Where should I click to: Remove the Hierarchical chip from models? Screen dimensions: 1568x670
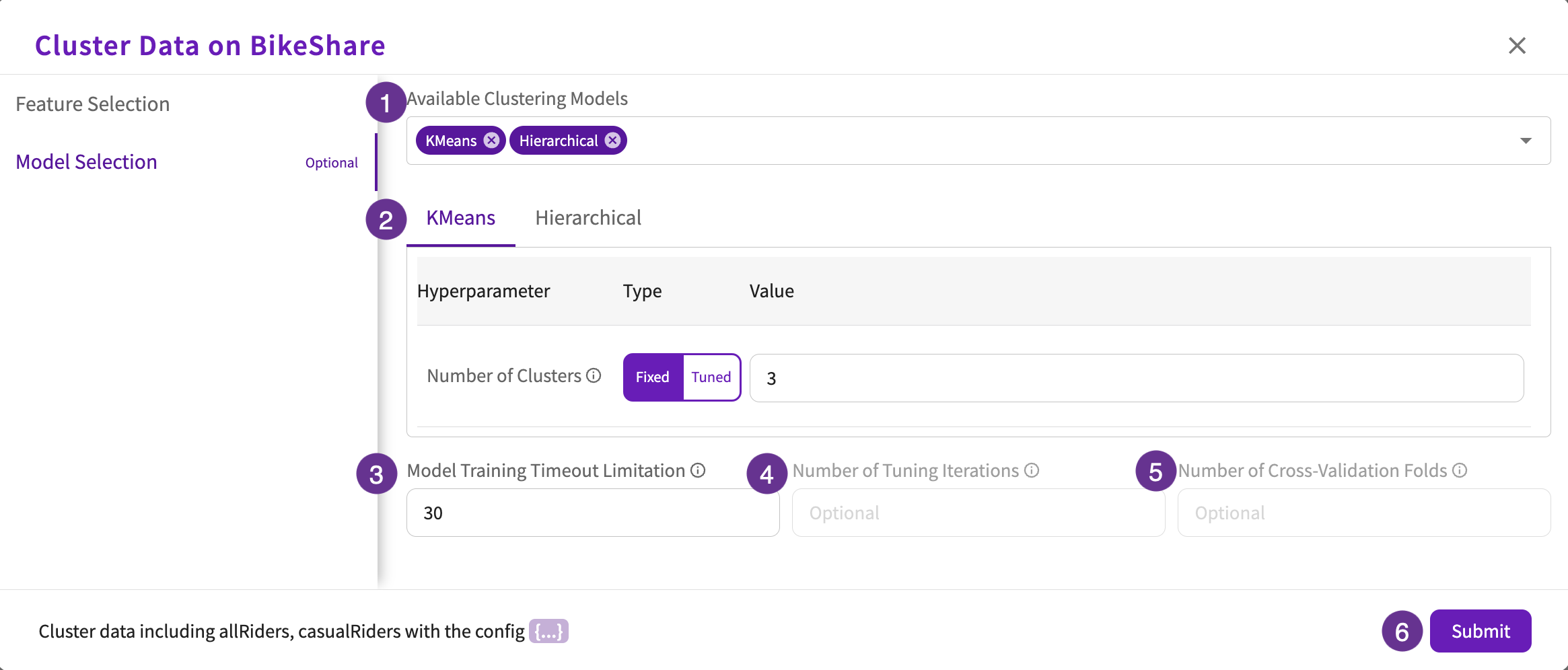pyautogui.click(x=612, y=140)
